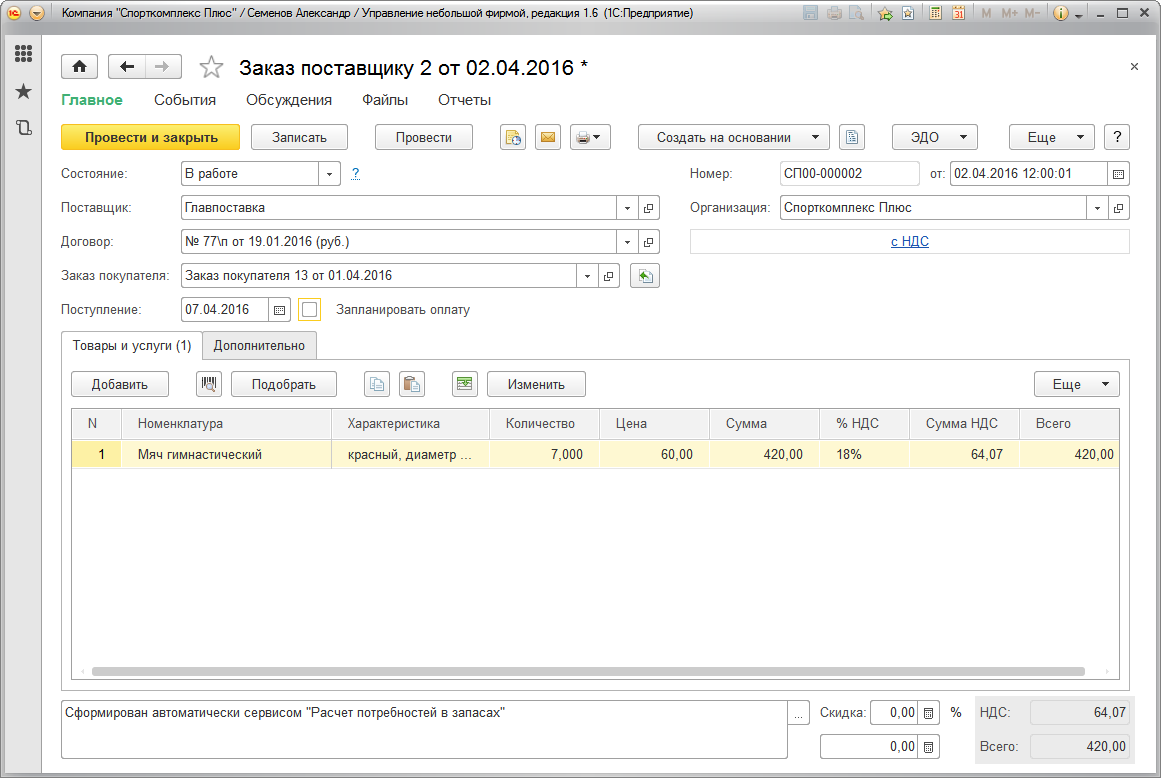This screenshot has height=778, width=1161.
Task: Click the calendar icon next to Поступление date
Action: (280, 310)
